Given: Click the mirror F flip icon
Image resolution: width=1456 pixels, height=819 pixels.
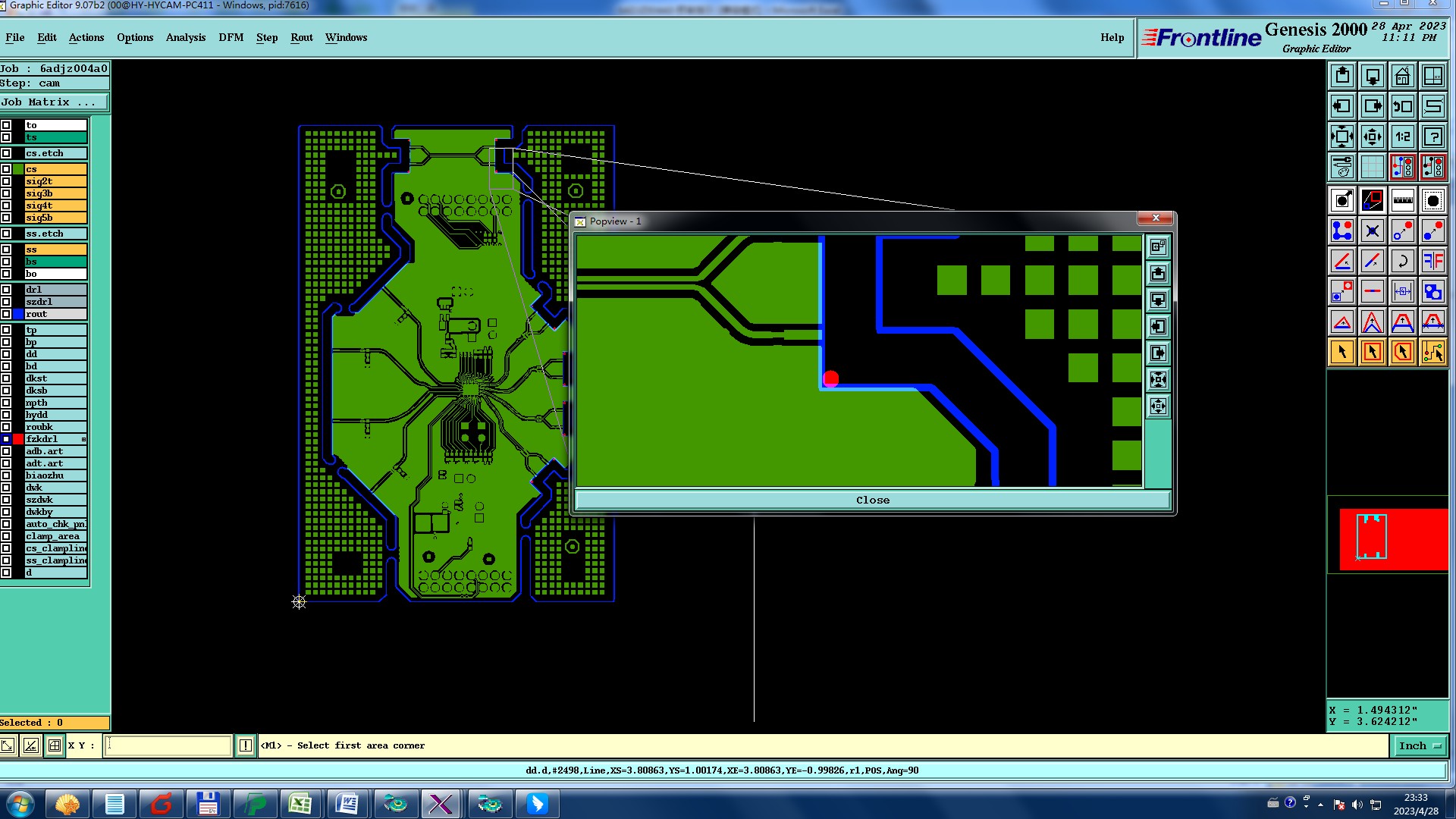Looking at the screenshot, I should pos(1432,262).
